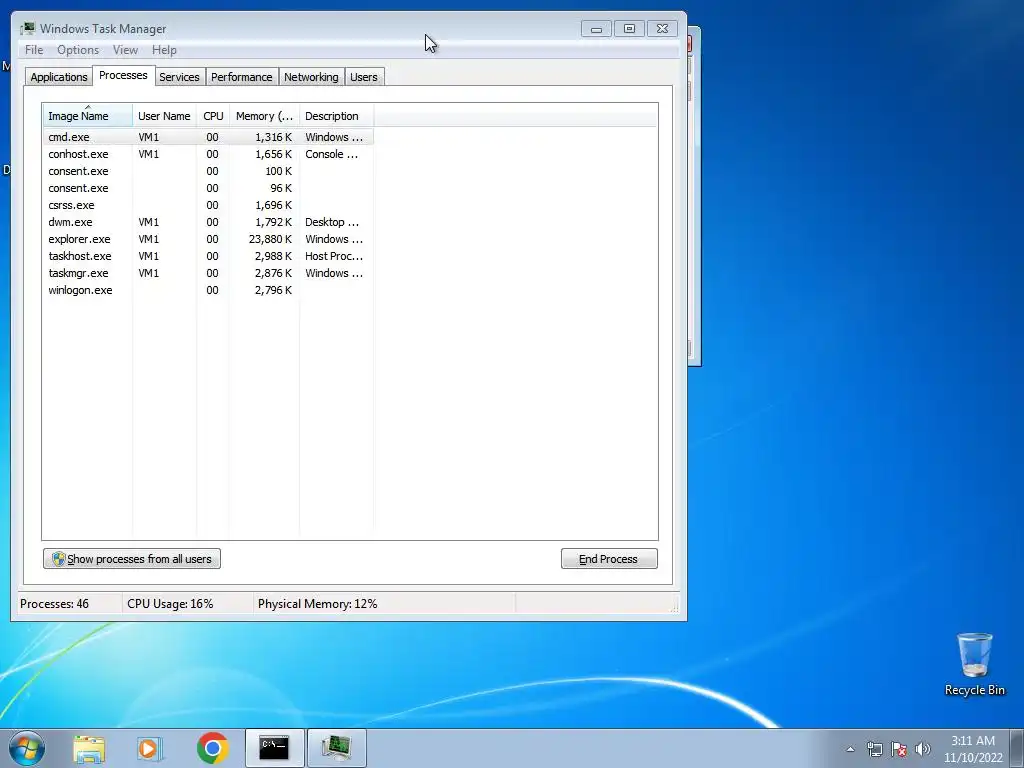The width and height of the screenshot is (1024, 768).
Task: Select the consent.exe row using 100 K
Action: 208,171
